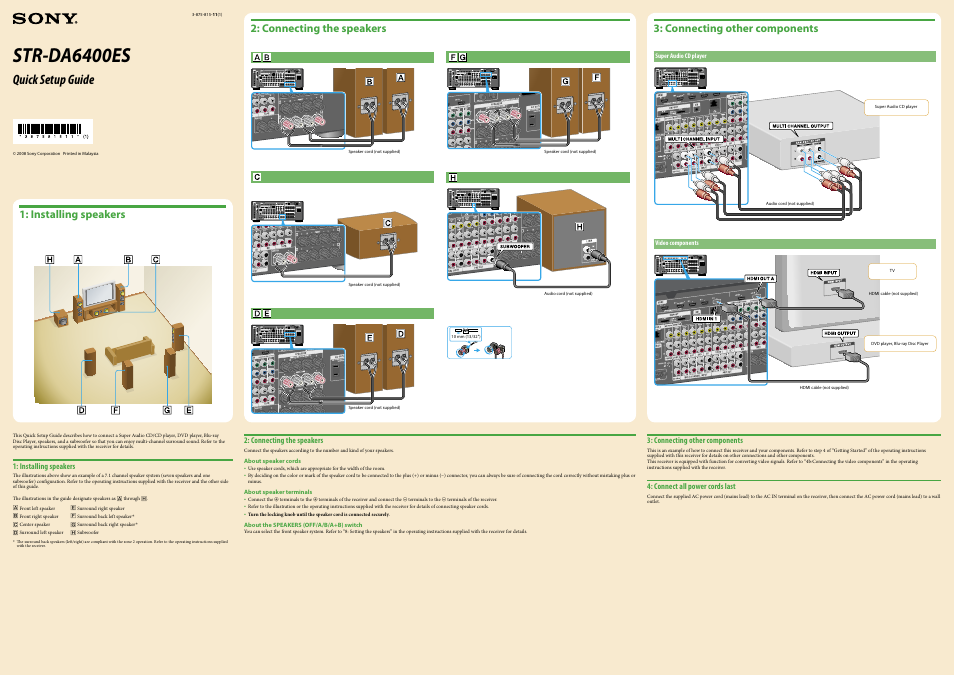Click the E callout label of the room illustration
Viewport: 954px width, 675px height.
click(189, 410)
